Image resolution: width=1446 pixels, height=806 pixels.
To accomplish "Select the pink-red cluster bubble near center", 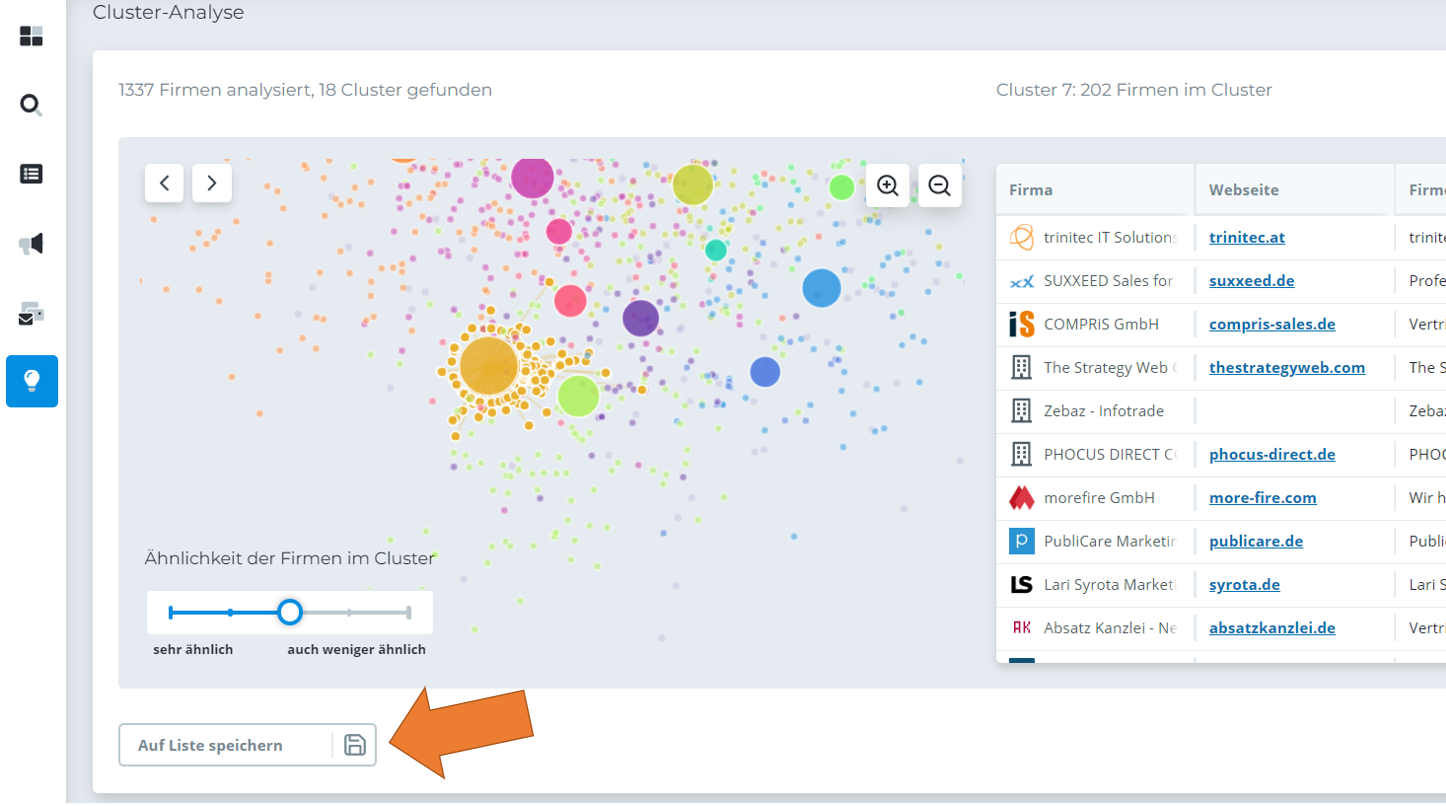I will point(570,300).
